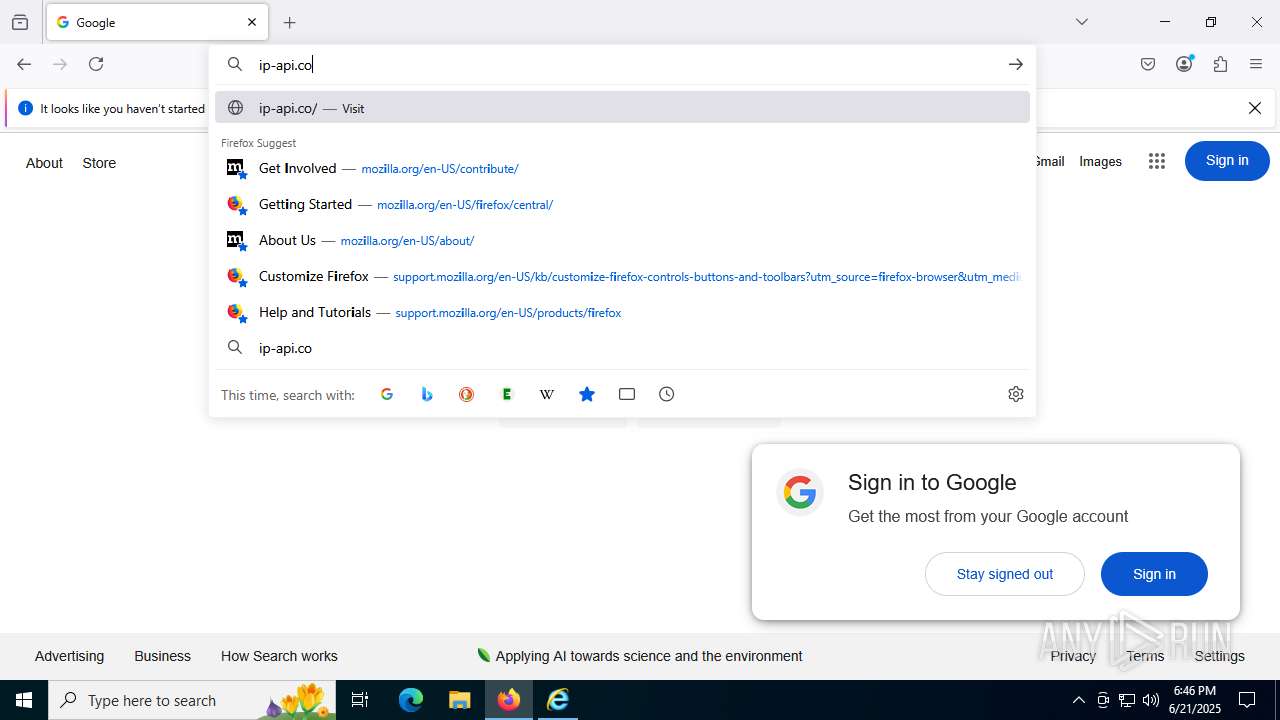Search this time with DuckDuckGo

coord(467,394)
